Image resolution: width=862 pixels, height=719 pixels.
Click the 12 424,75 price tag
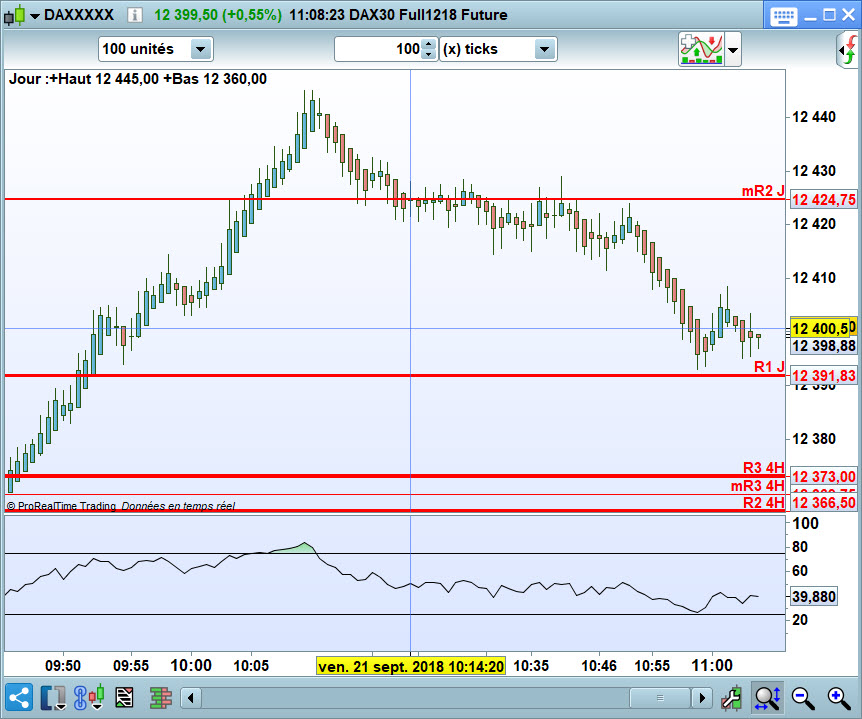[824, 200]
